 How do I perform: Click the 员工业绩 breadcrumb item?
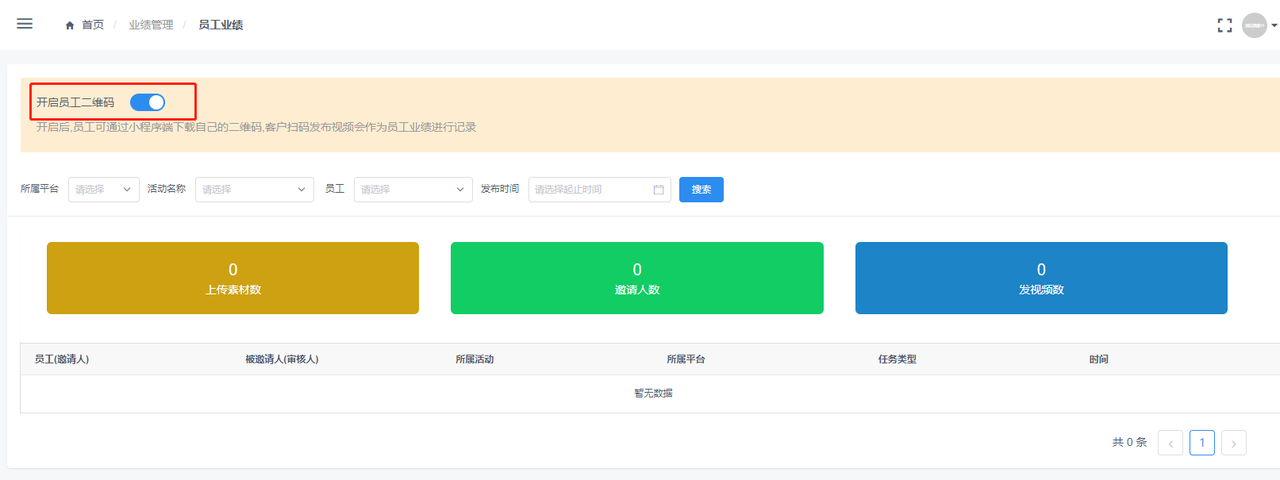220,25
